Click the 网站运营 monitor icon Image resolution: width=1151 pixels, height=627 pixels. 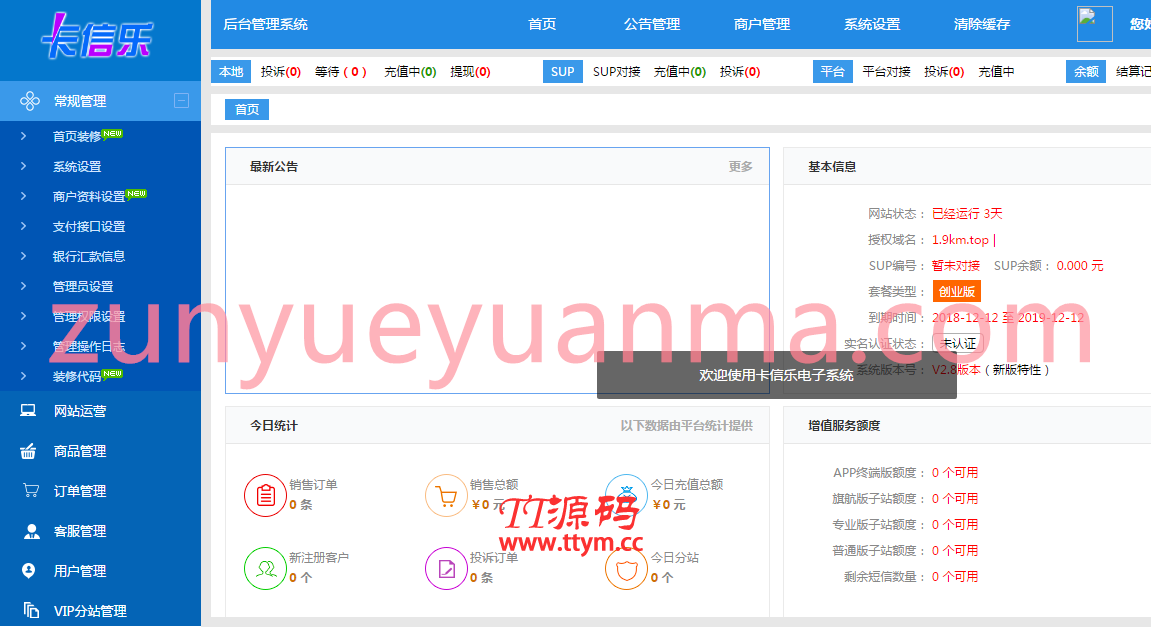click(28, 410)
